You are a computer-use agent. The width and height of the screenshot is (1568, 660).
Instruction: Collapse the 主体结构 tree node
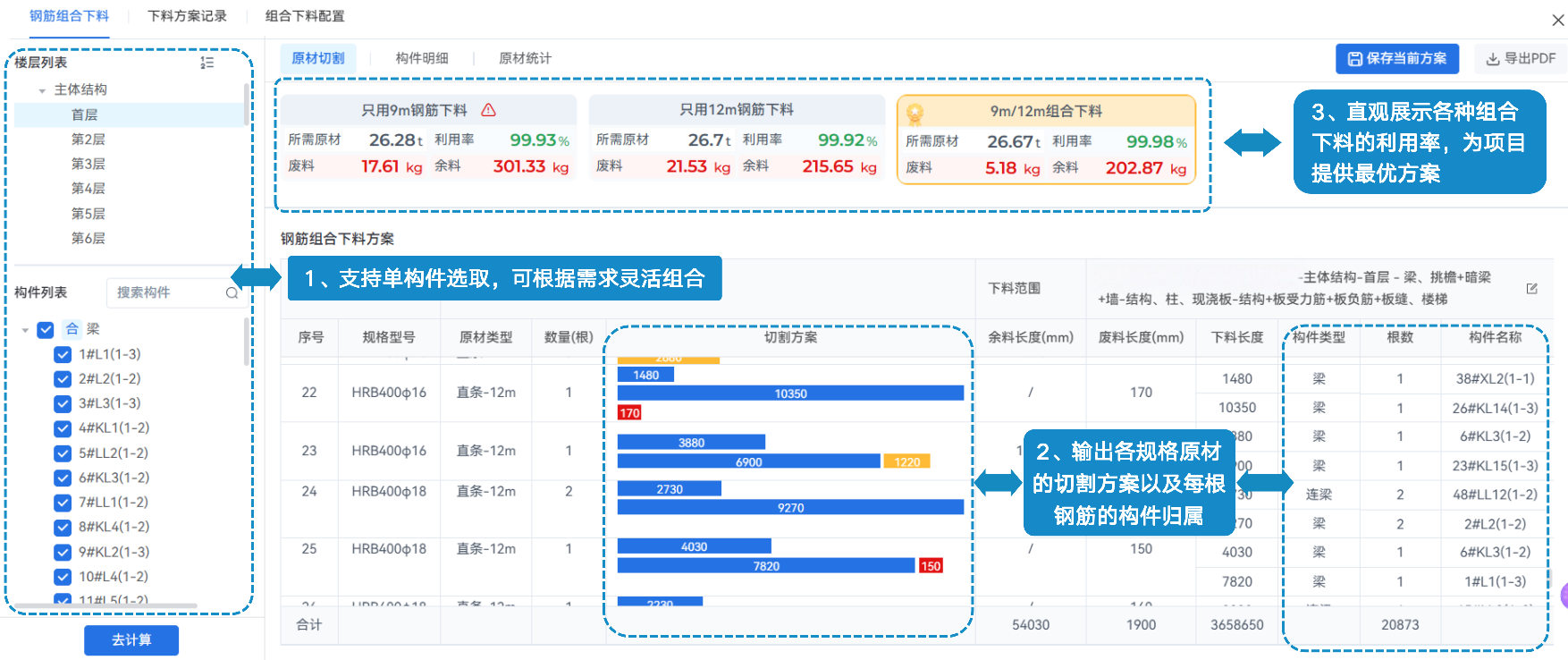(42, 90)
